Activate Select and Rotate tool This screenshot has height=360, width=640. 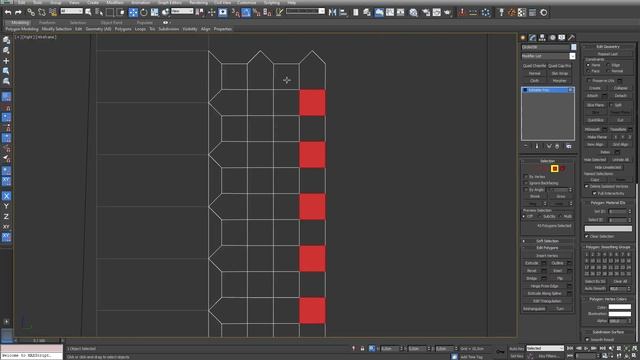coord(144,13)
